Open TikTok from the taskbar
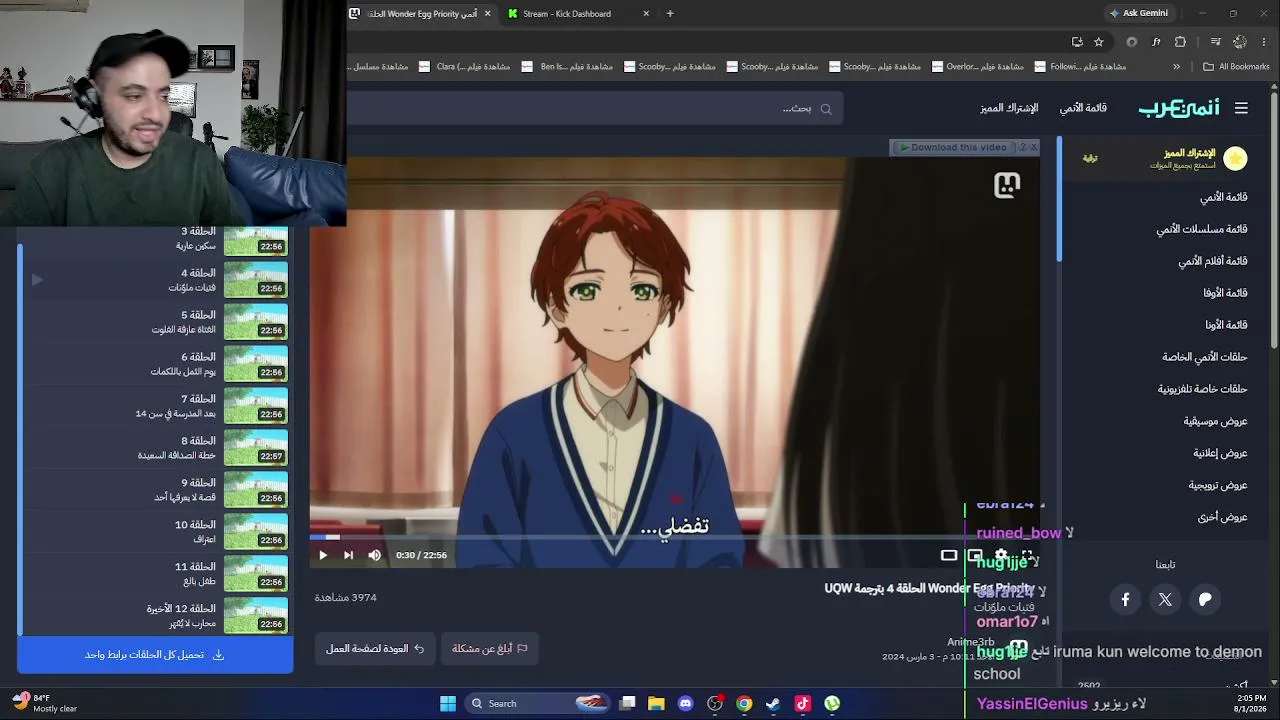This screenshot has height=720, width=1280. tap(802, 703)
